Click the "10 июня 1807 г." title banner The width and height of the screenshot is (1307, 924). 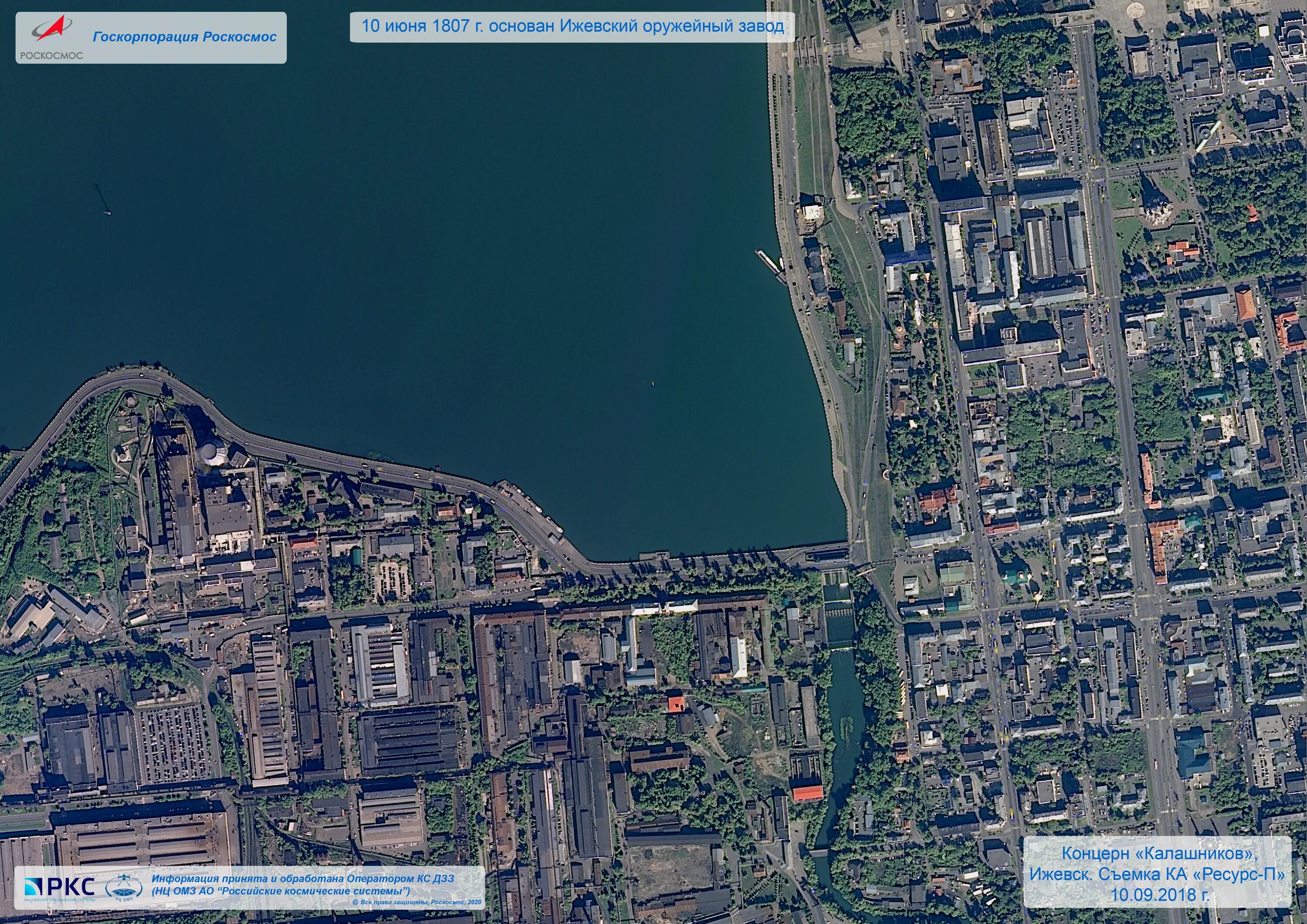(572, 27)
